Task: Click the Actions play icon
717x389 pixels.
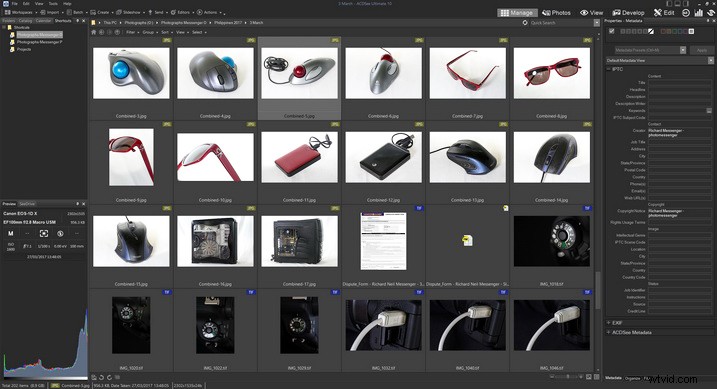Action: coord(199,12)
